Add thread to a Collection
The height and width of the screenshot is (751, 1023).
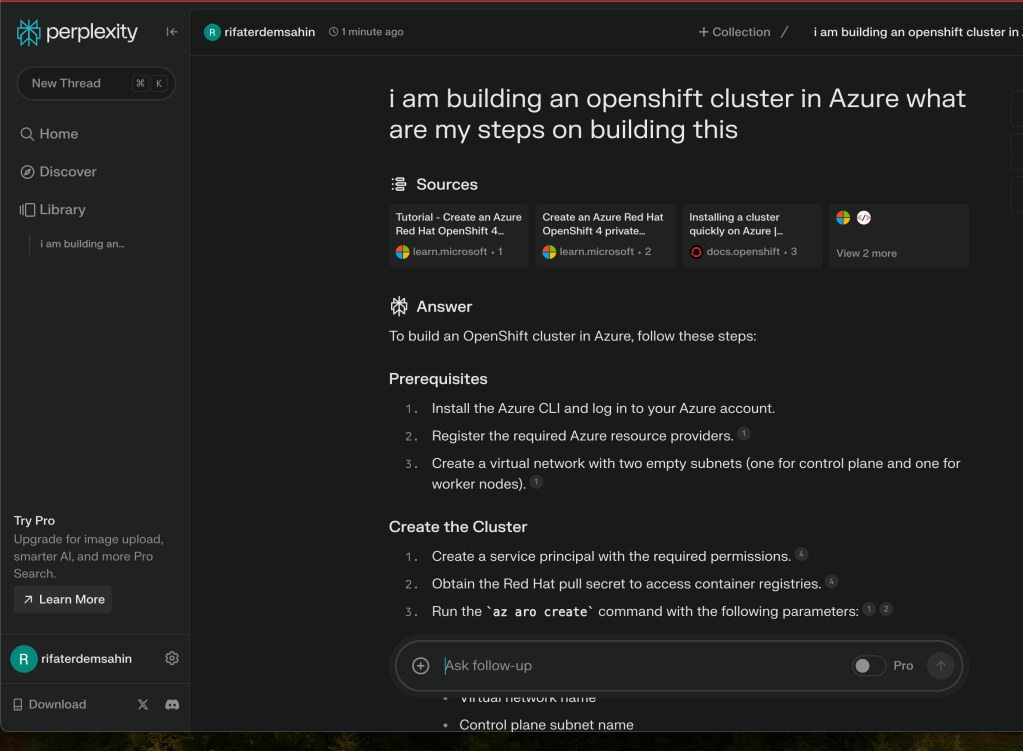pos(735,32)
